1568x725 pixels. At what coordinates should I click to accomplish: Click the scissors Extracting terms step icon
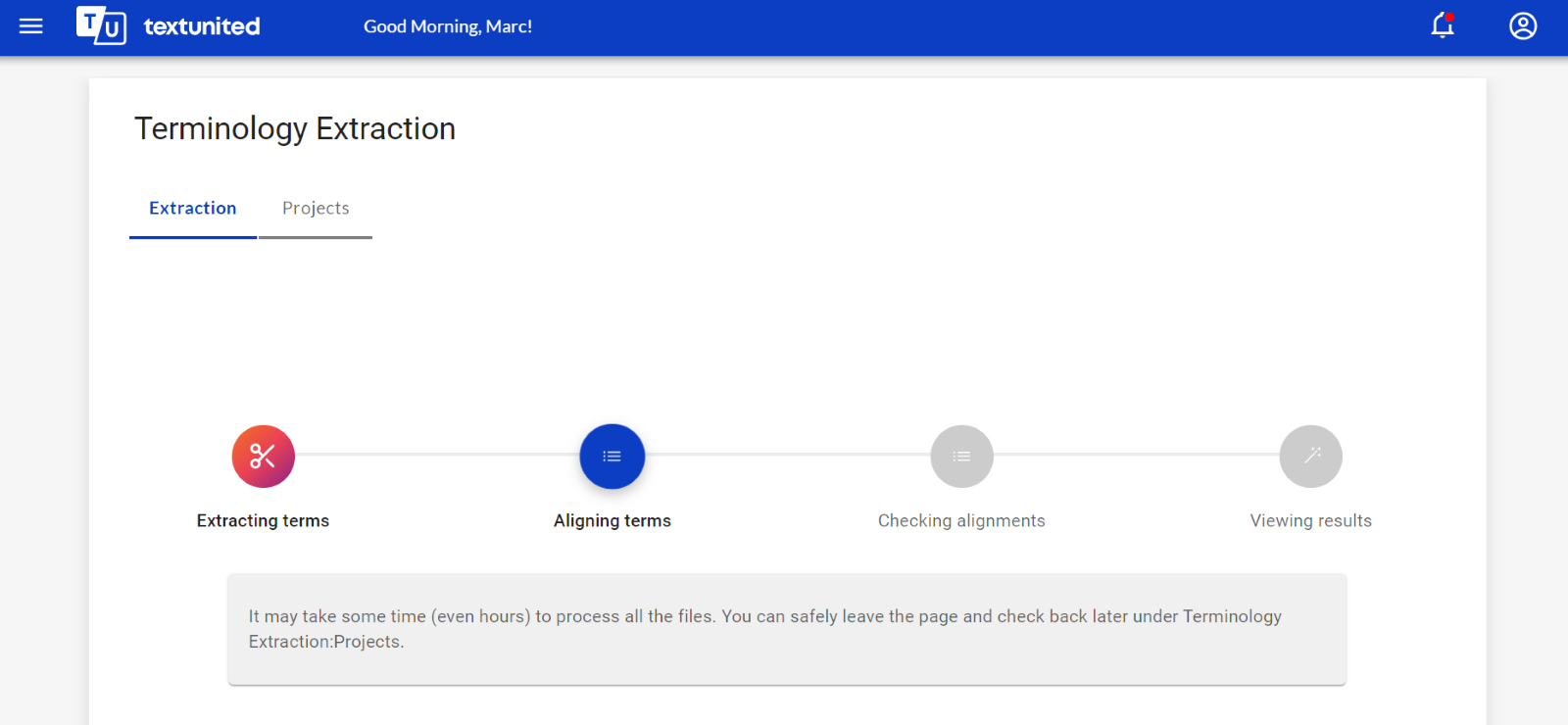click(264, 457)
